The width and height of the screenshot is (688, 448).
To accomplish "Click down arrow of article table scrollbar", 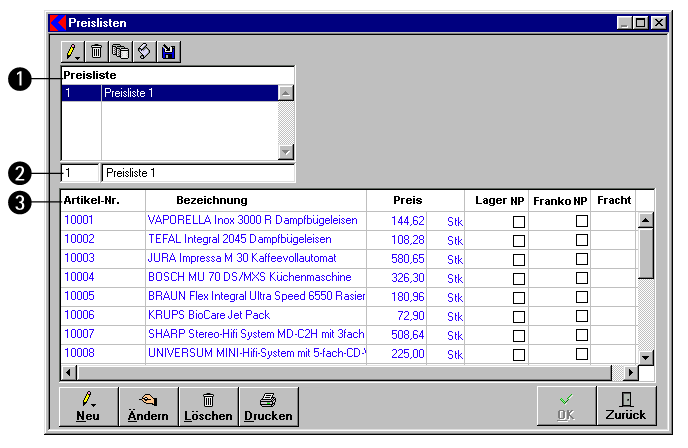I will (645, 357).
